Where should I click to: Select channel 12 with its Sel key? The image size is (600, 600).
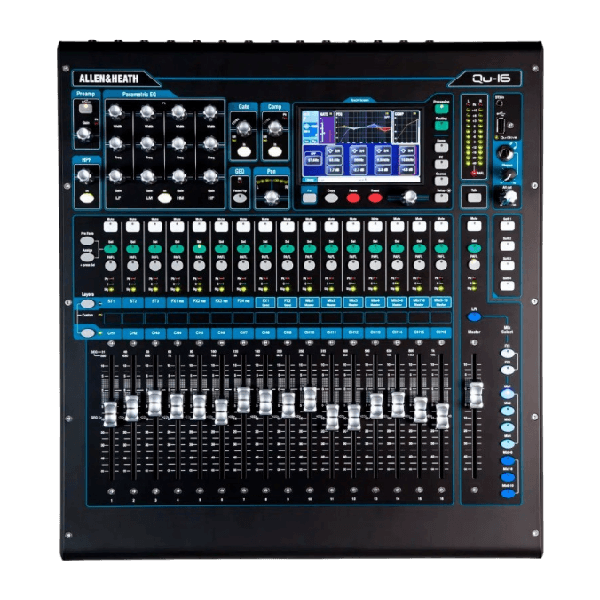coord(353,249)
